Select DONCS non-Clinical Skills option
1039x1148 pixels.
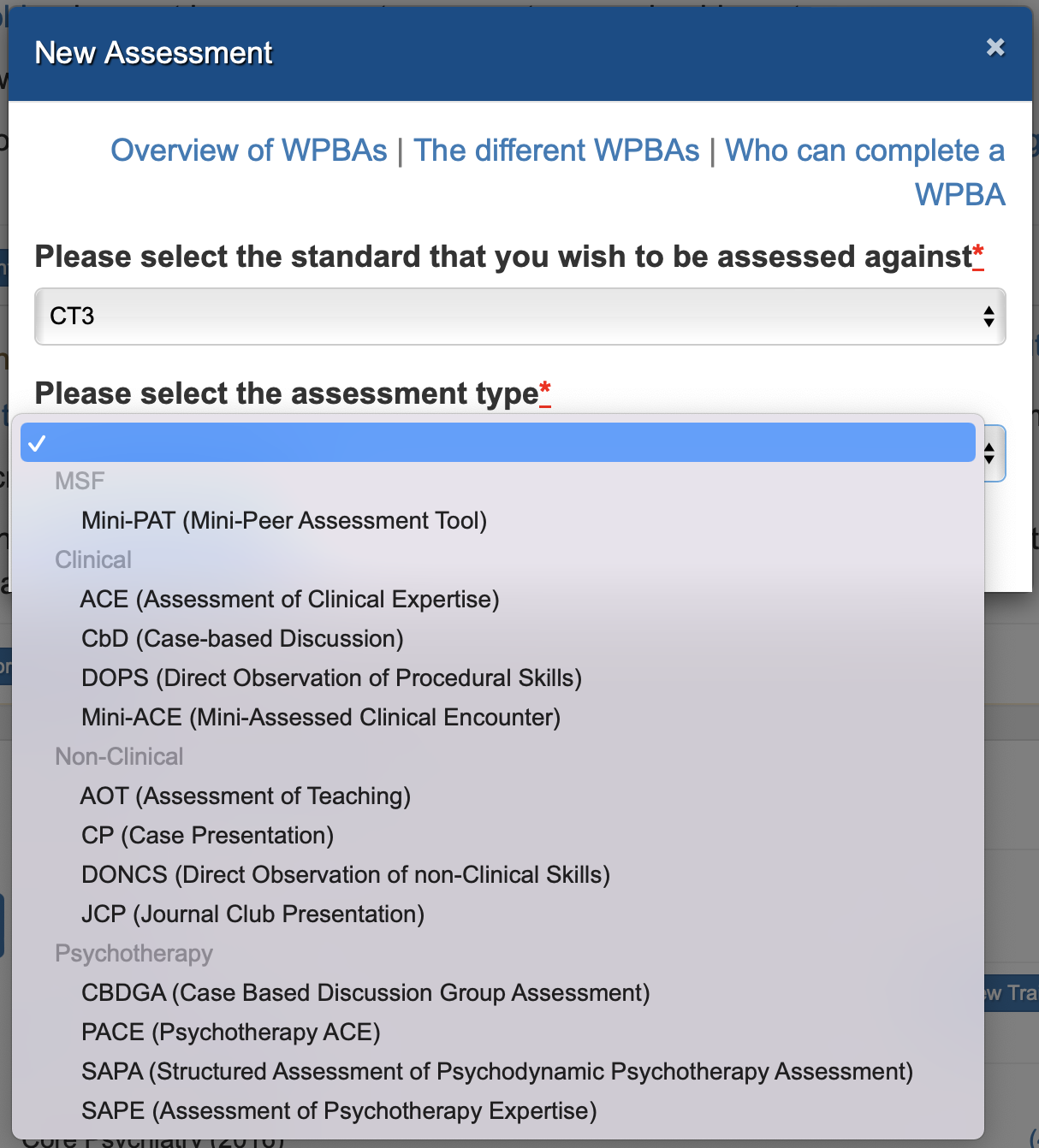tap(346, 874)
